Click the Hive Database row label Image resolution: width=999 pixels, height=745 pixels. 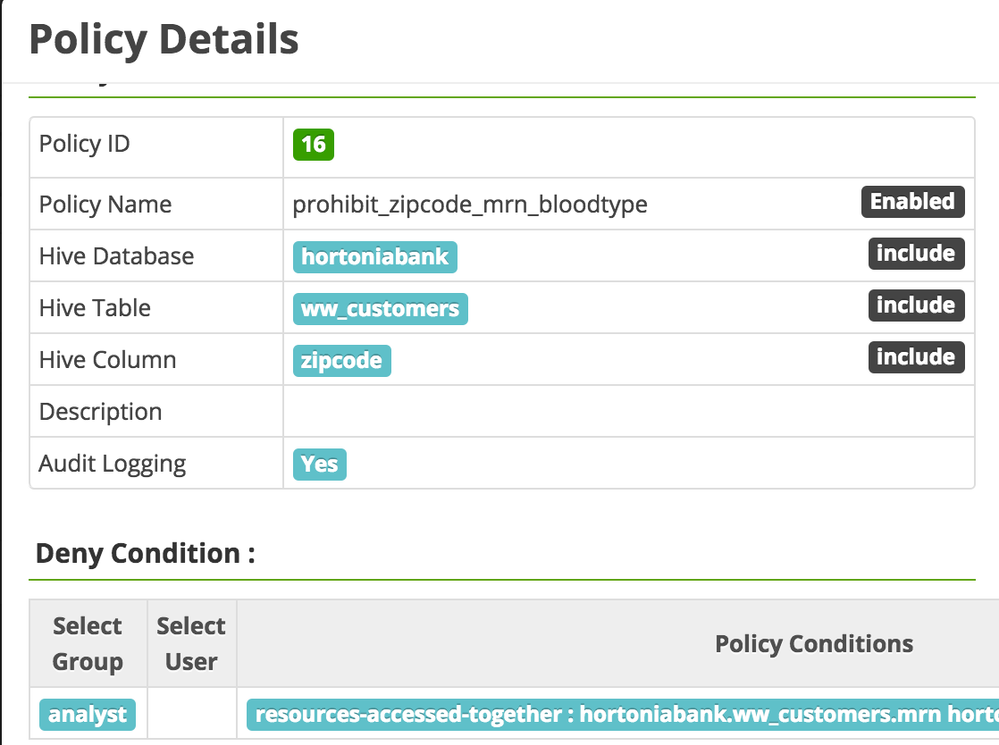[x=116, y=256]
